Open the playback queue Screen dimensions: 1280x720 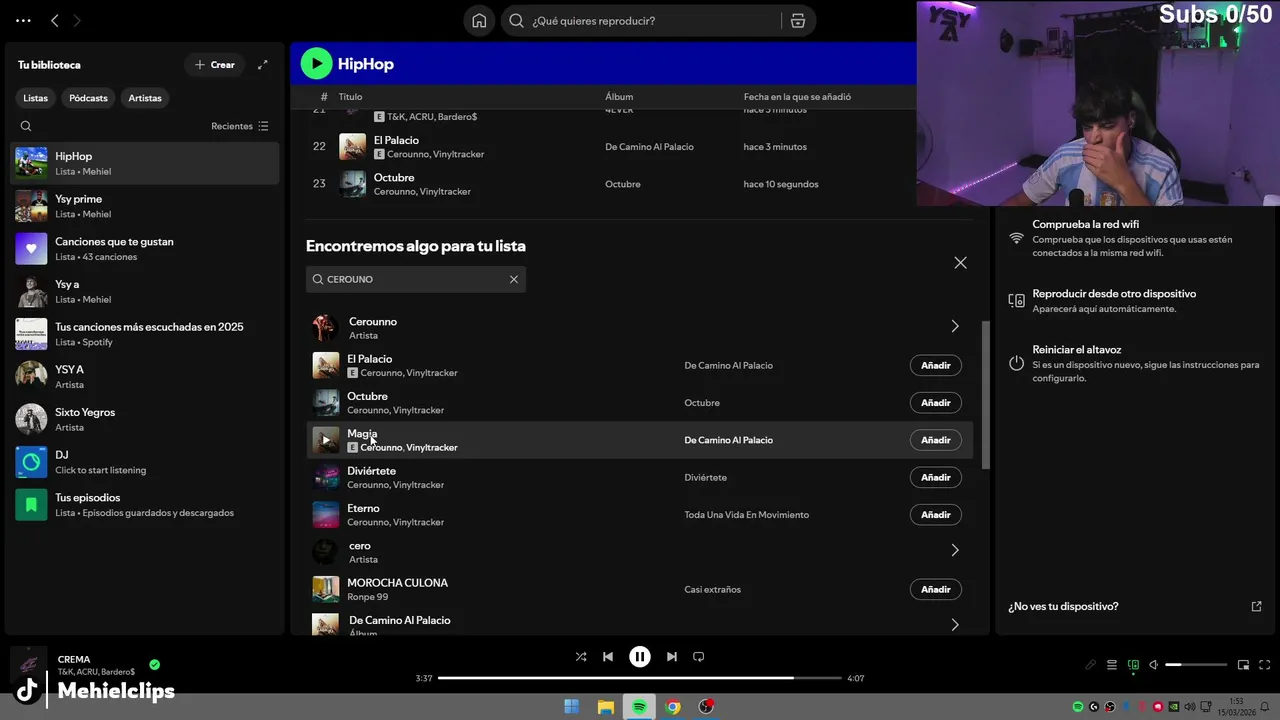tap(1112, 665)
